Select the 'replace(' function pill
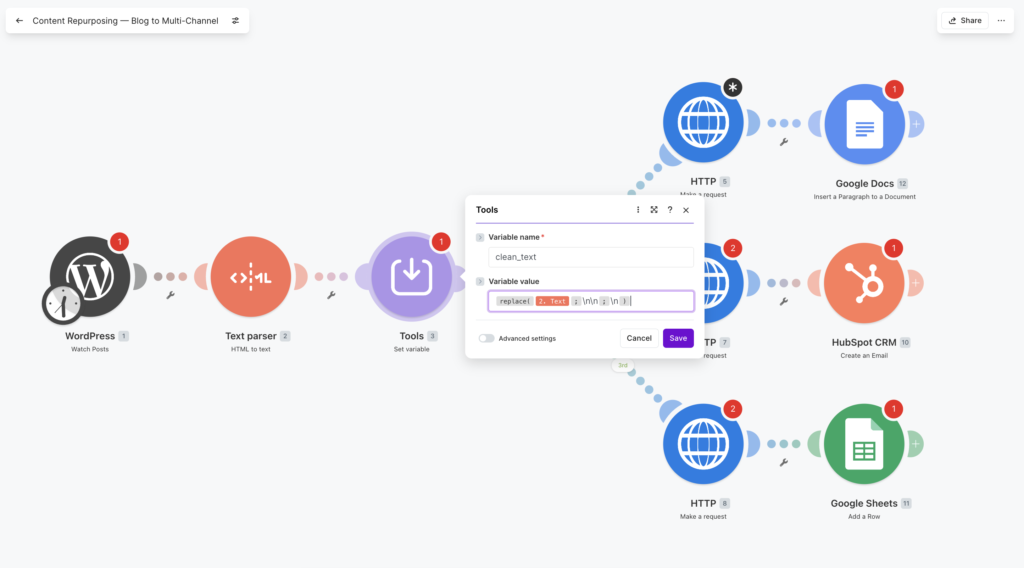Image resolution: width=1024 pixels, height=568 pixels. coord(515,301)
